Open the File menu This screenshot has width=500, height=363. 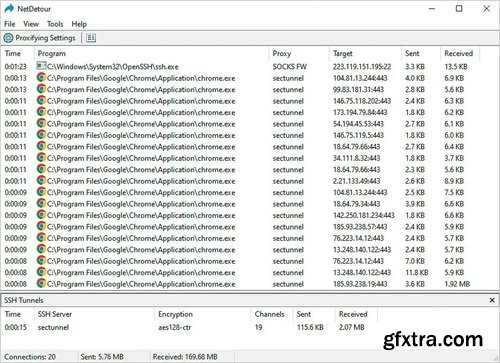(x=10, y=24)
